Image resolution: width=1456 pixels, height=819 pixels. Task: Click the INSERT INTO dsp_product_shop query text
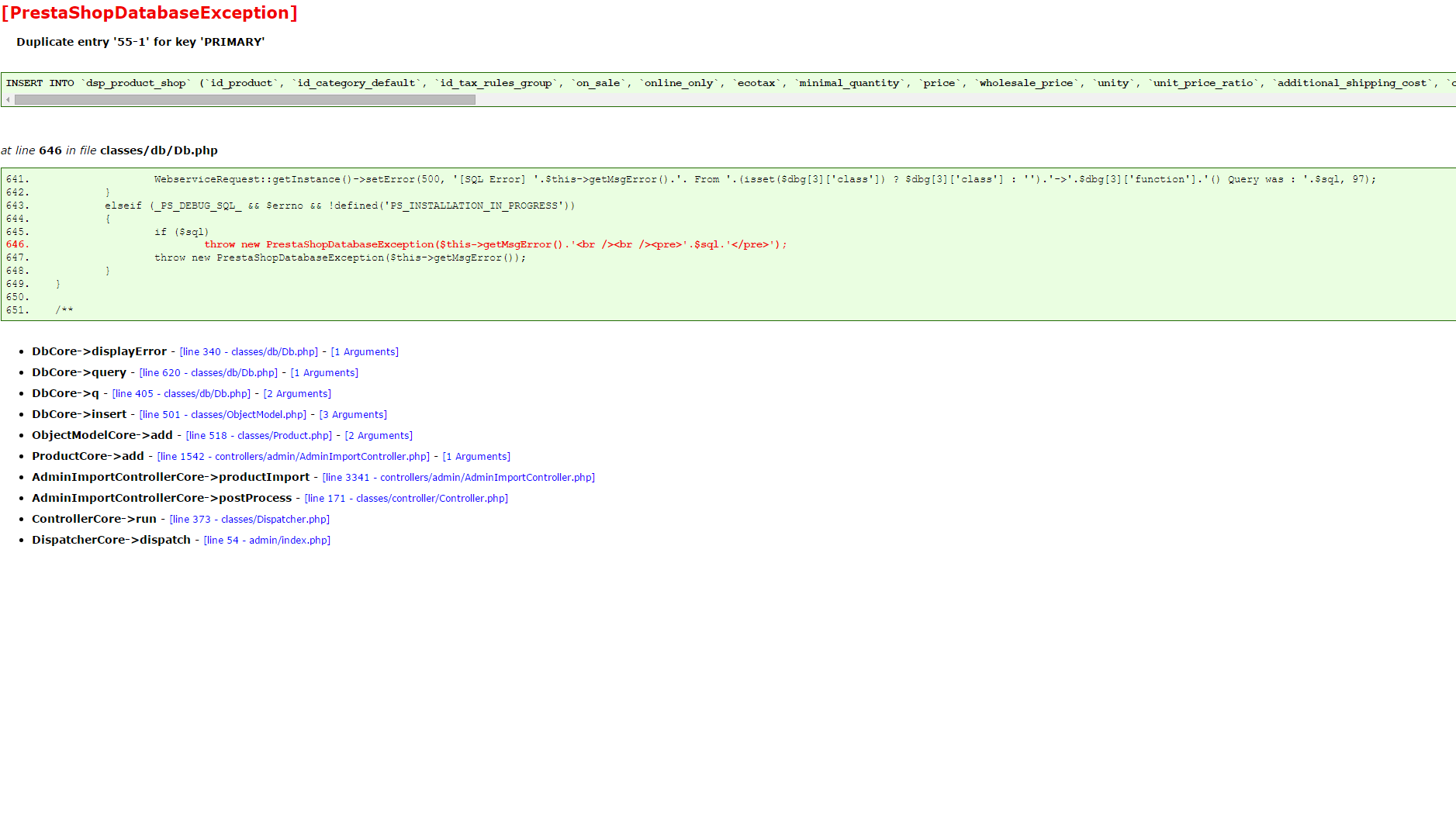(x=729, y=83)
